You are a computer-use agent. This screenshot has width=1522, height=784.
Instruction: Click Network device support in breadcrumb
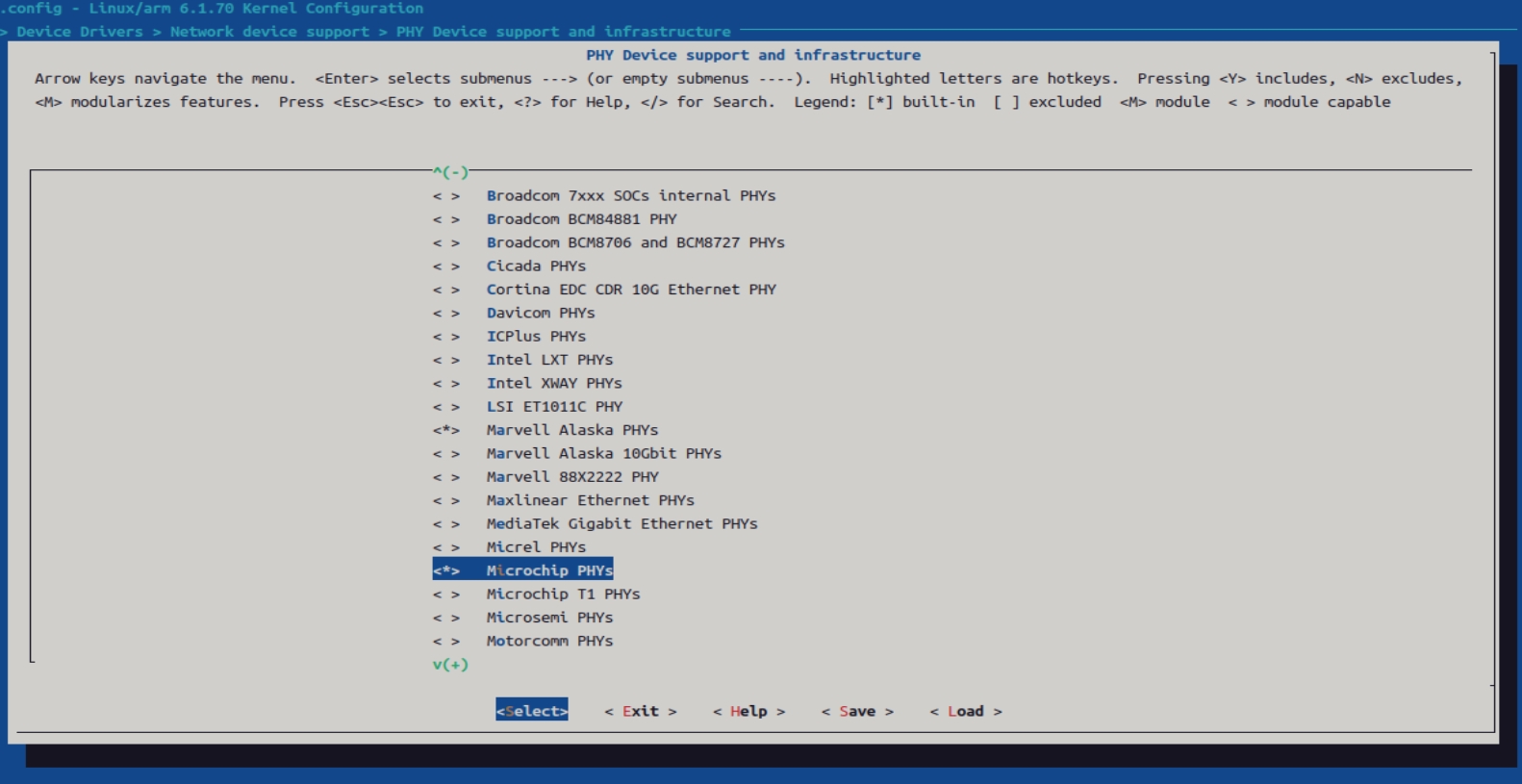coord(269,32)
